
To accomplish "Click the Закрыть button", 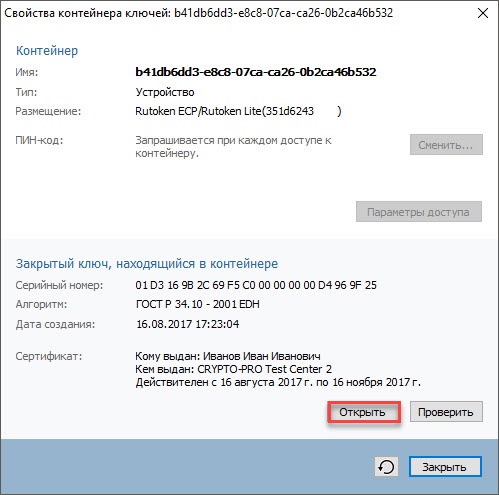I will [445, 467].
